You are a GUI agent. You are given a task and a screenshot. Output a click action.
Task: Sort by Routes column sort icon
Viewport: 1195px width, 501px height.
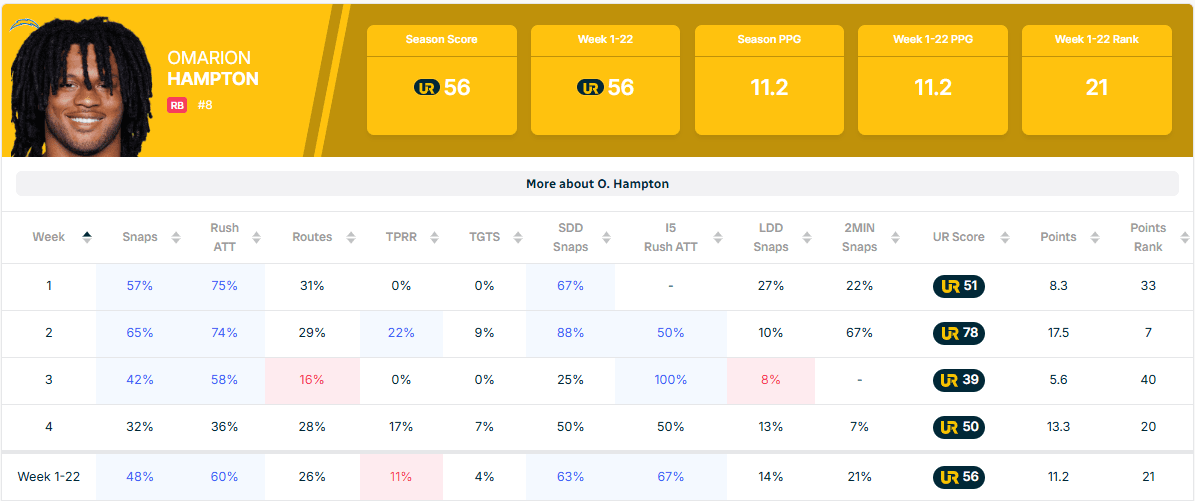[351, 237]
